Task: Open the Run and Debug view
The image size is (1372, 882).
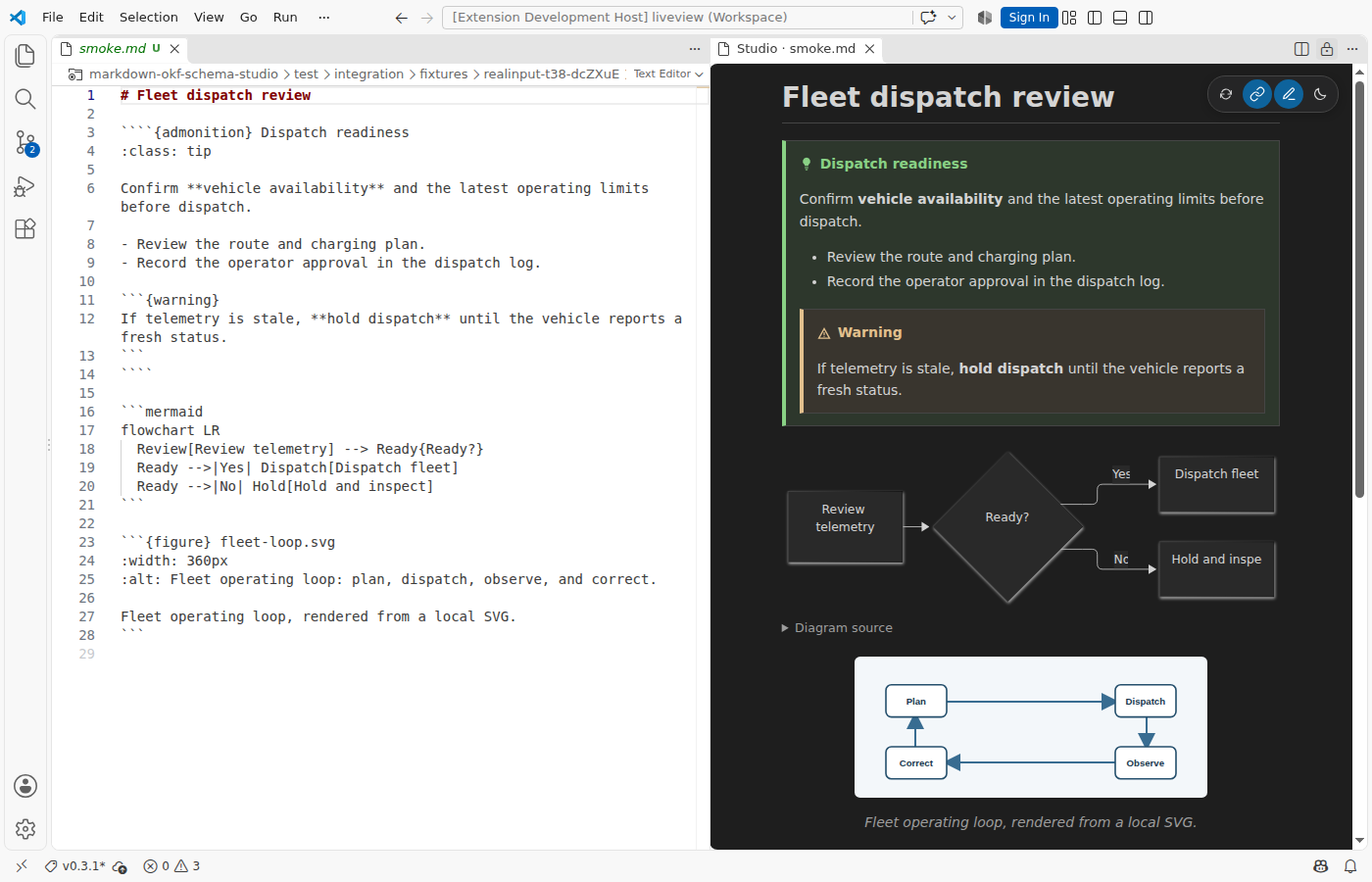Action: [25, 186]
